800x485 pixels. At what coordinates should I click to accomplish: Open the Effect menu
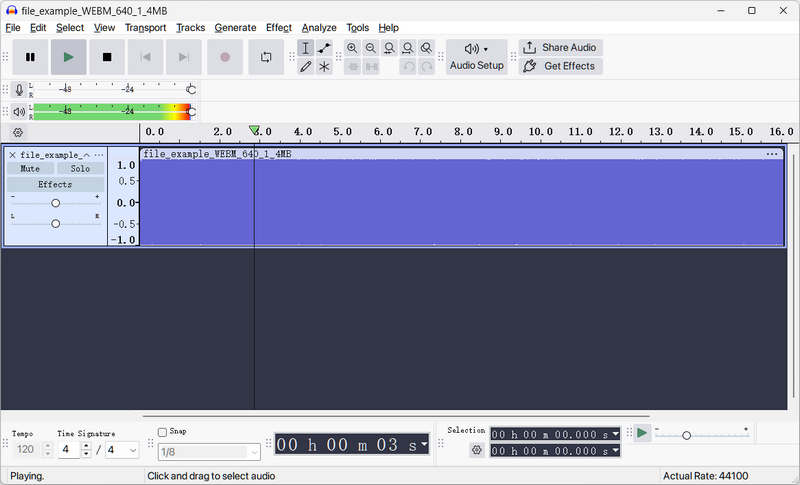(x=279, y=28)
